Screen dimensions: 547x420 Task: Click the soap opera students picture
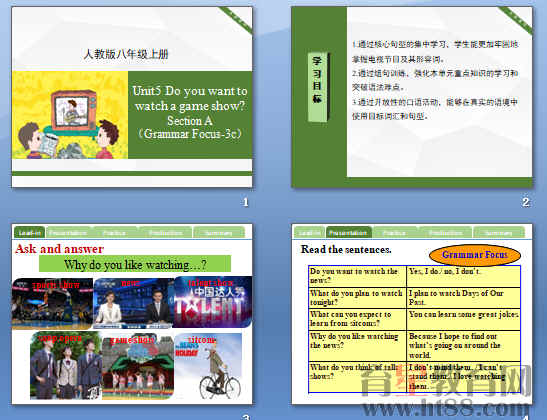66,366
